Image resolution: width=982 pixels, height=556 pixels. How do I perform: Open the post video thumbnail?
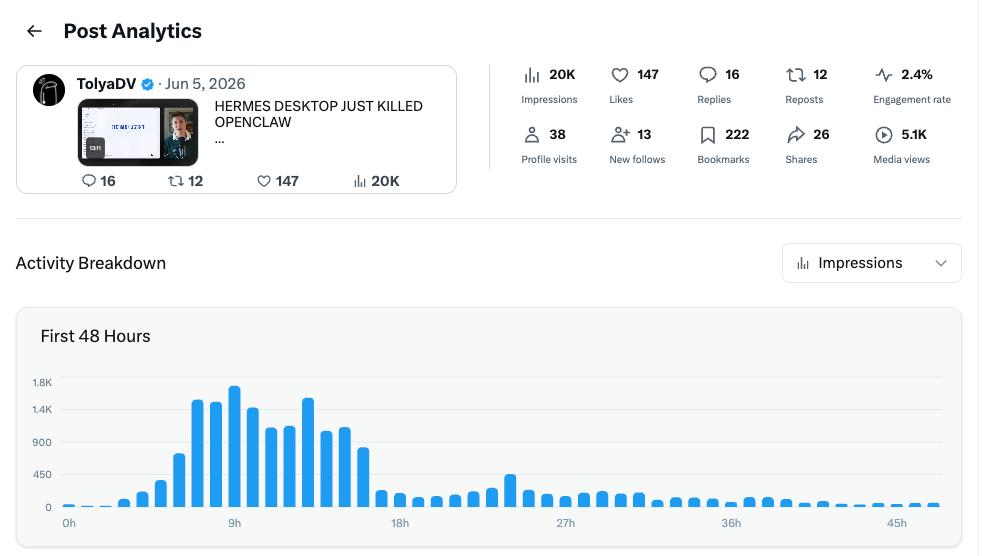tap(138, 132)
